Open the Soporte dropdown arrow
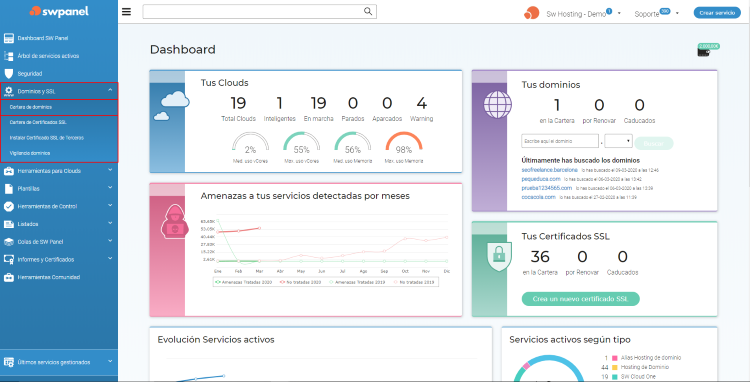The image size is (750, 382). (677, 13)
